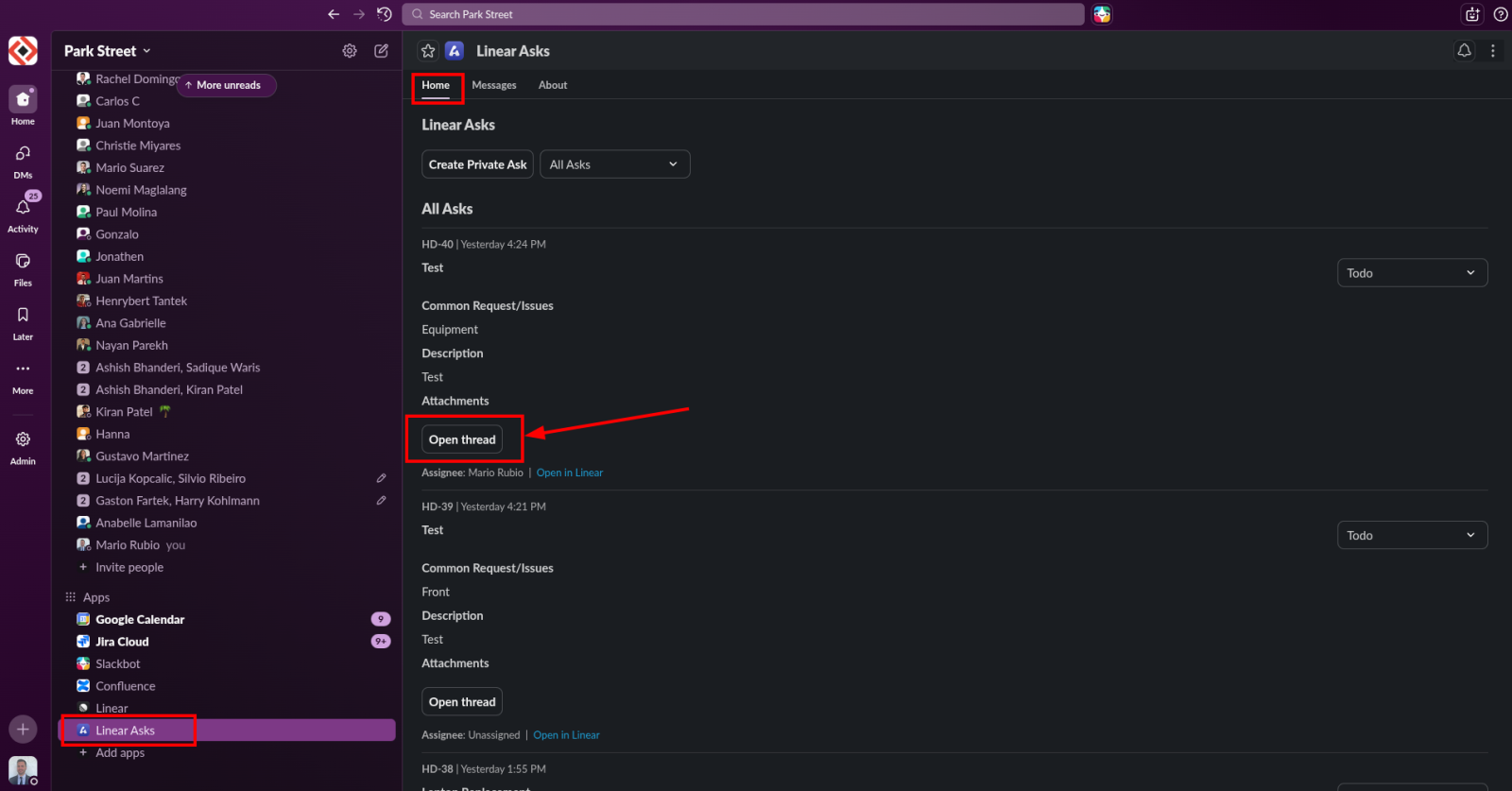Compose a new message
Viewport: 1512px width, 791px height.
pyautogui.click(x=382, y=51)
